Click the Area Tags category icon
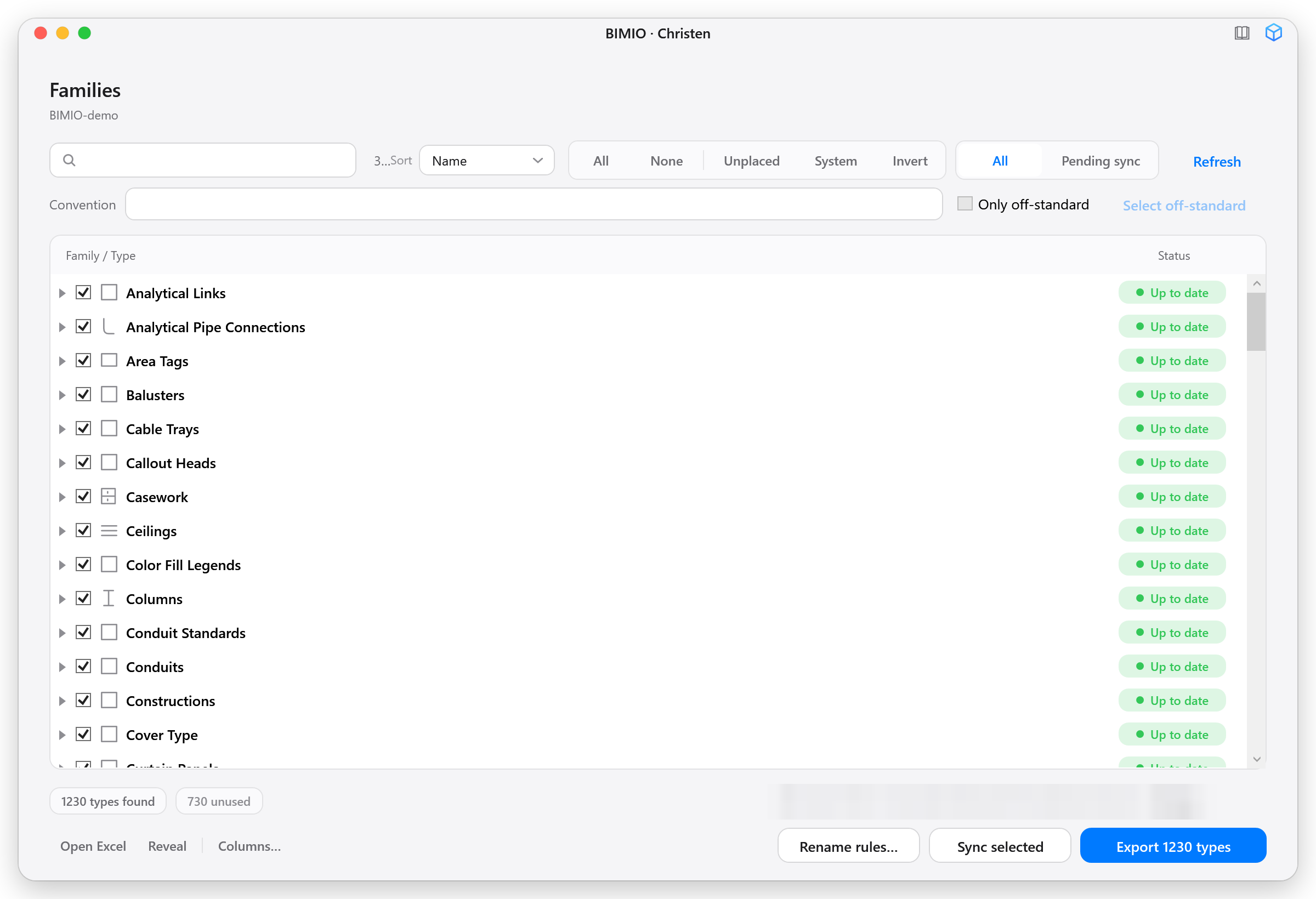Image resolution: width=1316 pixels, height=899 pixels. point(109,361)
